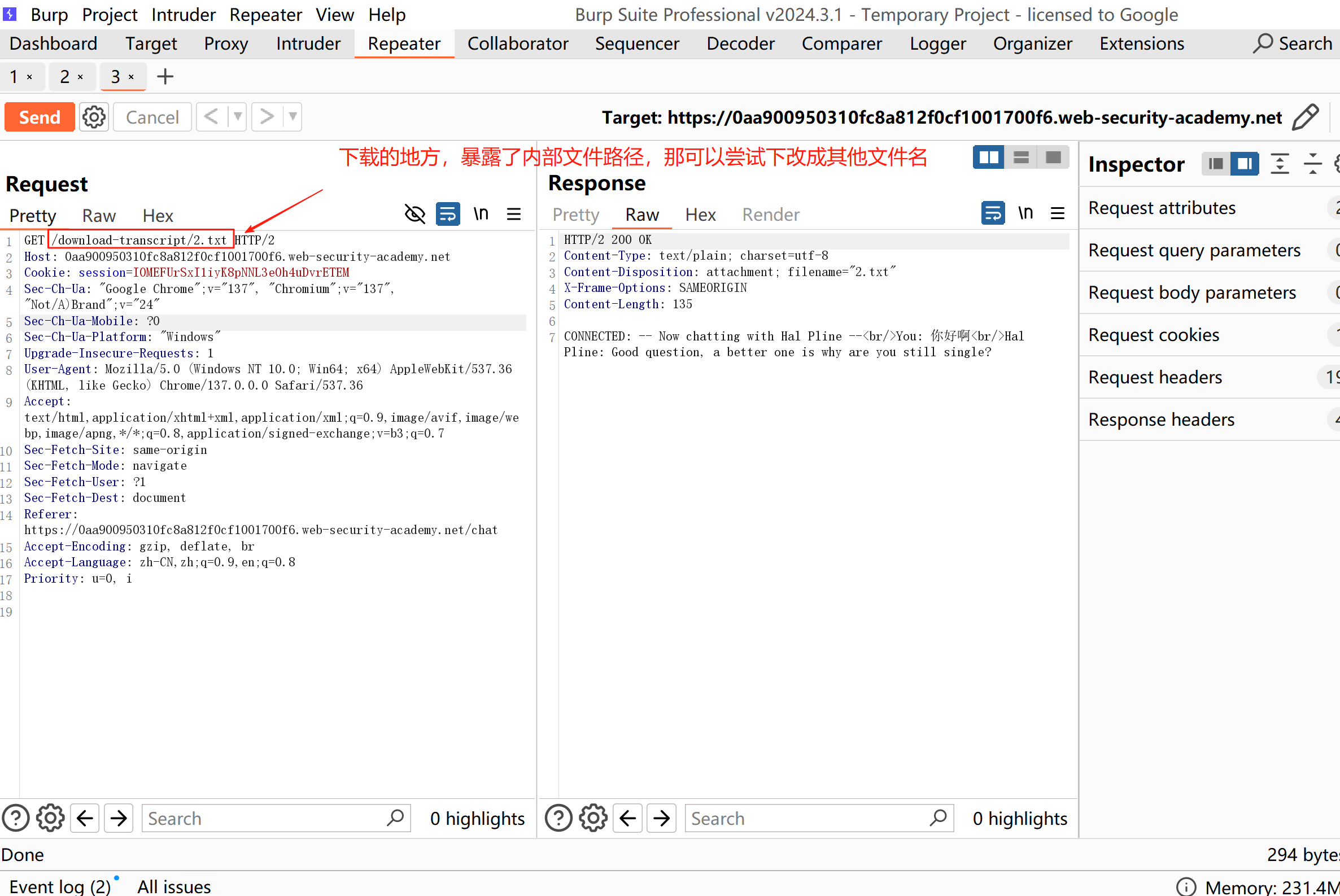This screenshot has height=896, width=1340.
Task: Toggle hide non-printable eye icon in request
Action: click(x=414, y=215)
